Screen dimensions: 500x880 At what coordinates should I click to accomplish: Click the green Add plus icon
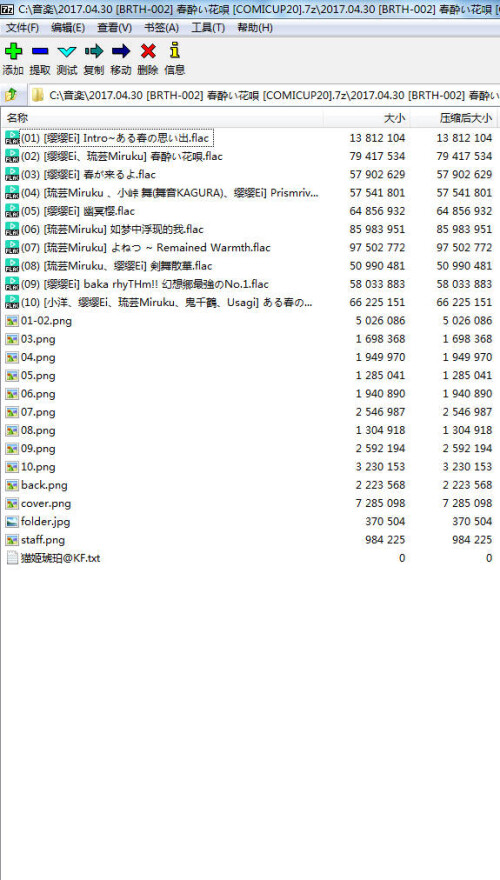click(x=13, y=52)
